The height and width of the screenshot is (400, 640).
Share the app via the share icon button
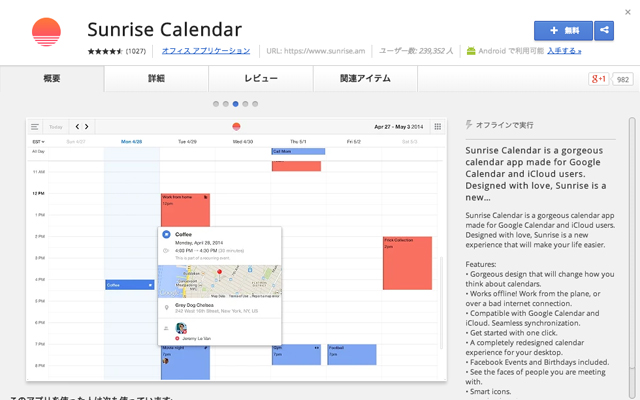tap(604, 31)
